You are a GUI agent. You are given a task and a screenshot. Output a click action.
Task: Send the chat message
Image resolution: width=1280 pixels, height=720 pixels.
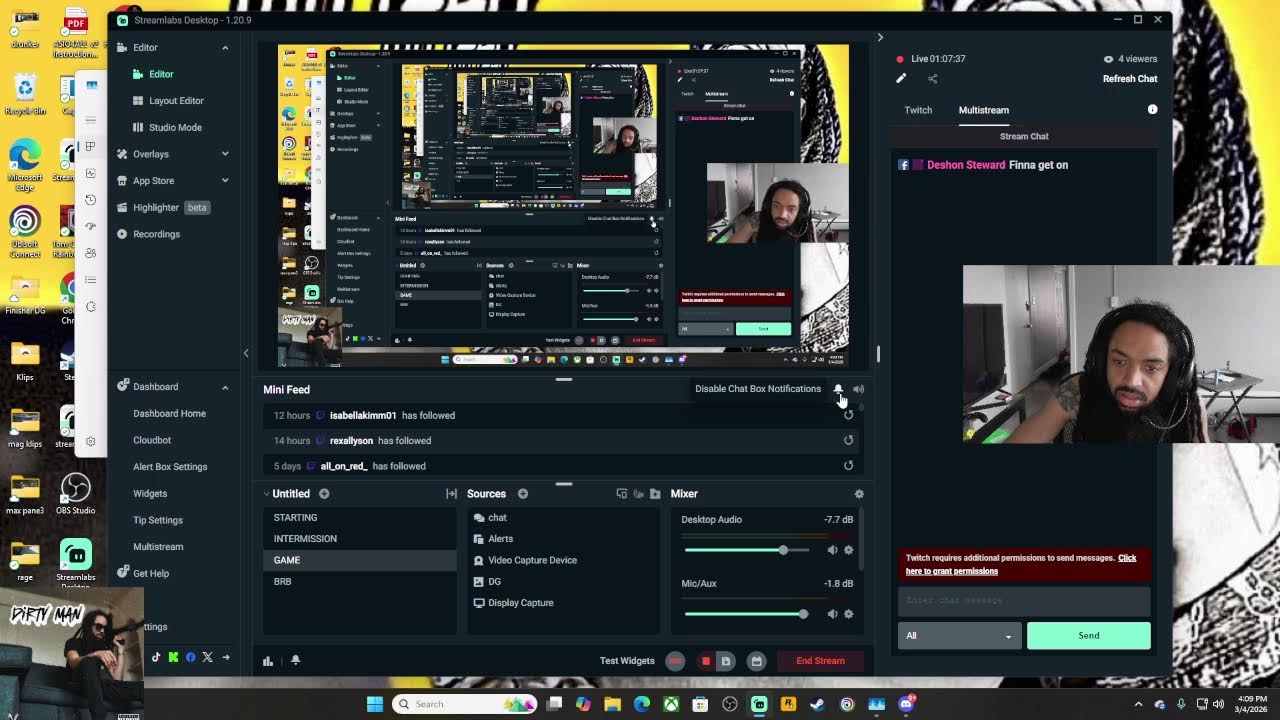click(1088, 636)
